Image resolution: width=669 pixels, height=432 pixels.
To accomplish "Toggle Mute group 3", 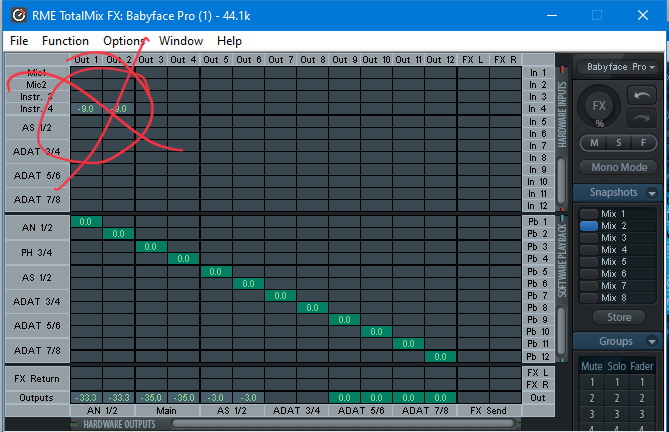I will [592, 414].
